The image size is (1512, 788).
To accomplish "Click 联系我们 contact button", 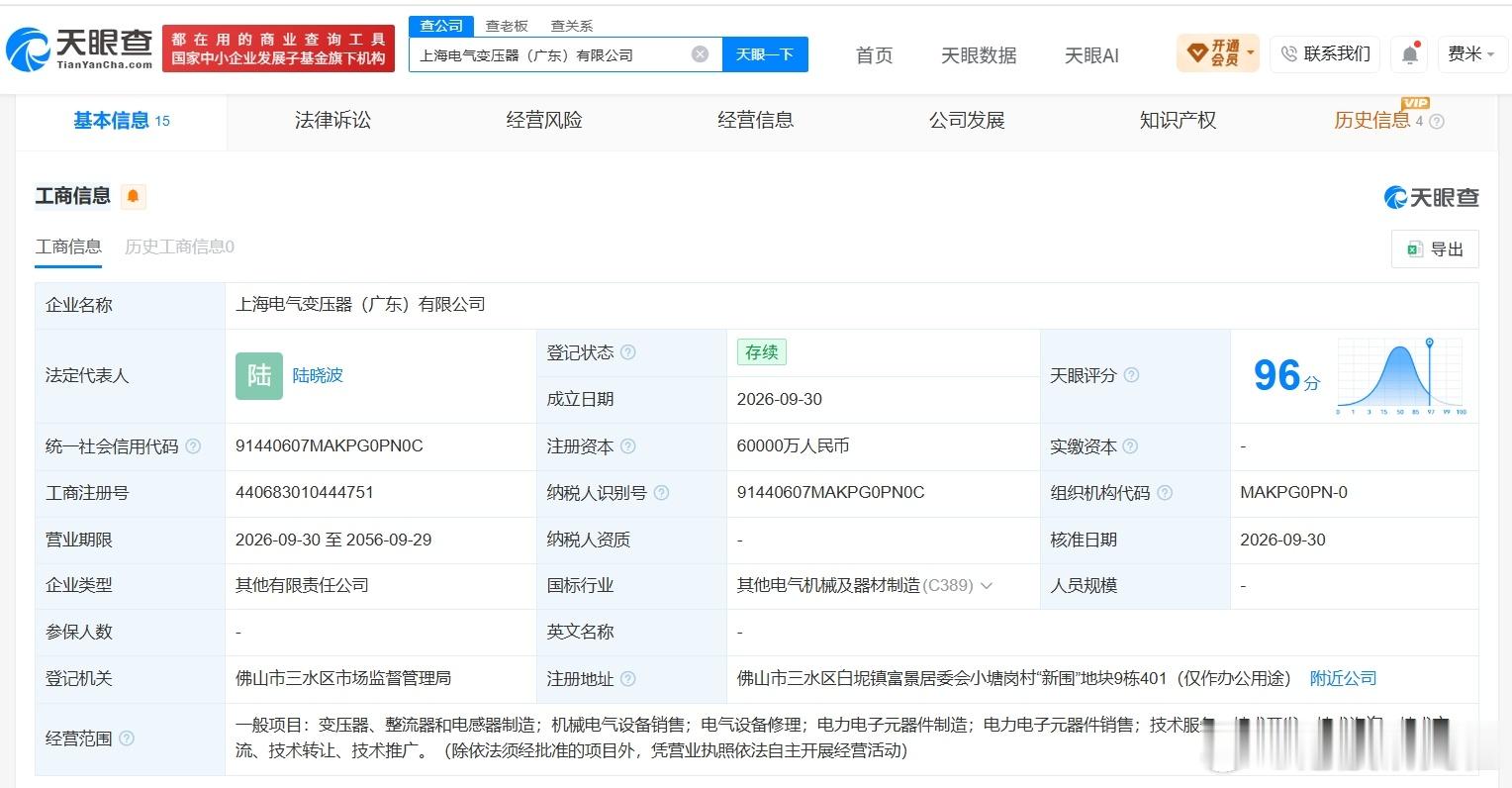I will [1326, 53].
